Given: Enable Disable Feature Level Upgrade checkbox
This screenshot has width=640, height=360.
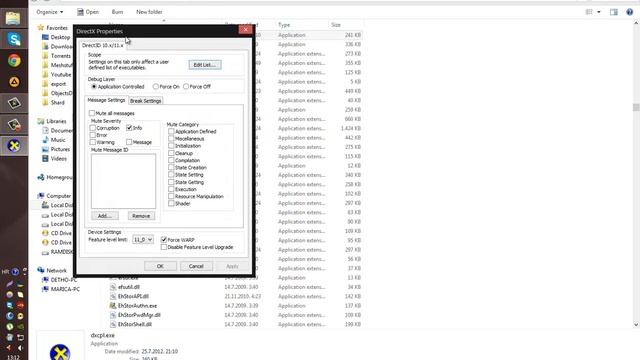Looking at the screenshot, I should (x=164, y=247).
